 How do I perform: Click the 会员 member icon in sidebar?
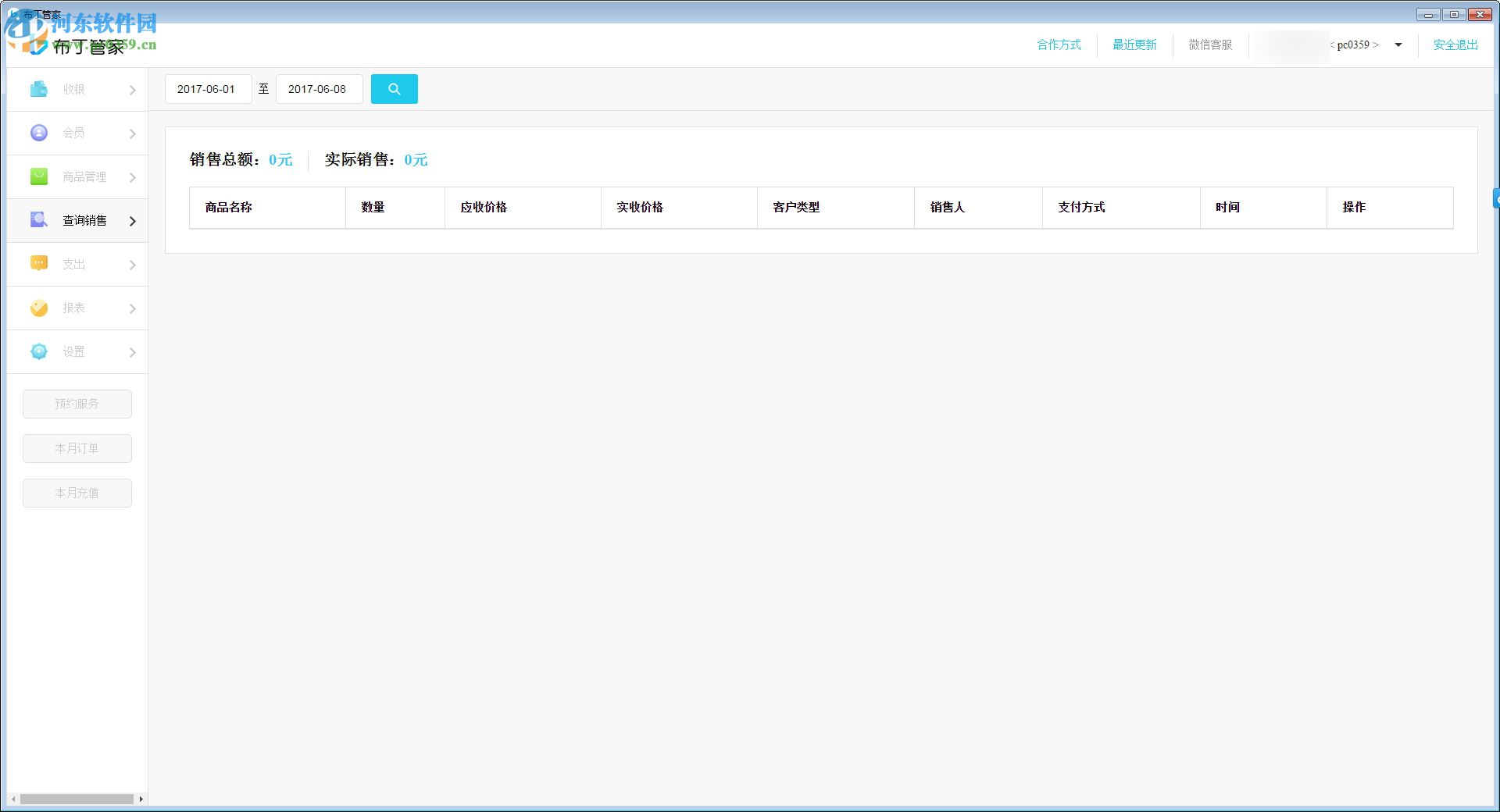pos(39,133)
